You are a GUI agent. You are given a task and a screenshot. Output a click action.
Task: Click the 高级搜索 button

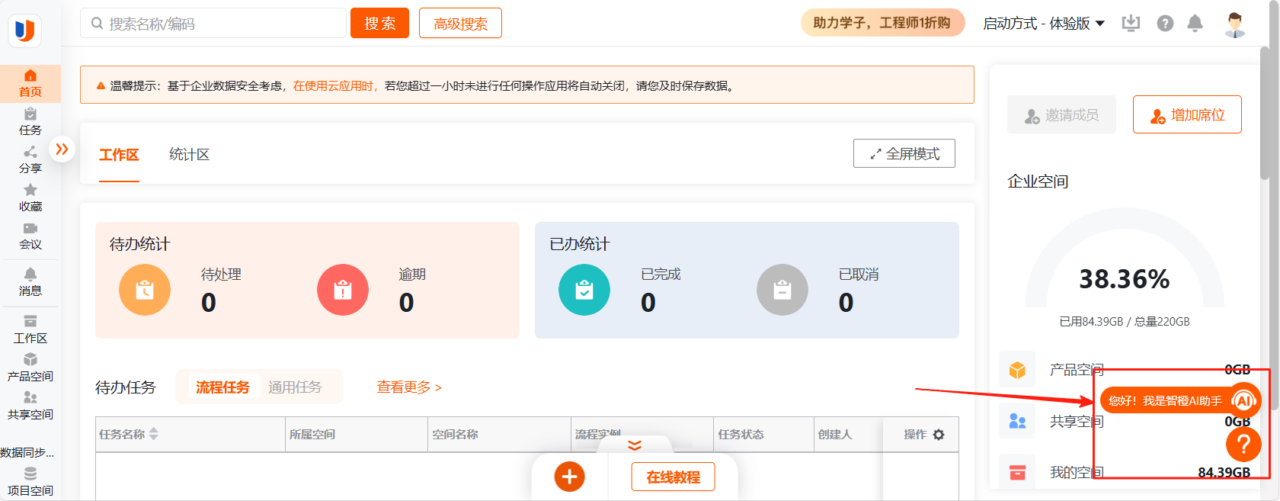click(460, 23)
